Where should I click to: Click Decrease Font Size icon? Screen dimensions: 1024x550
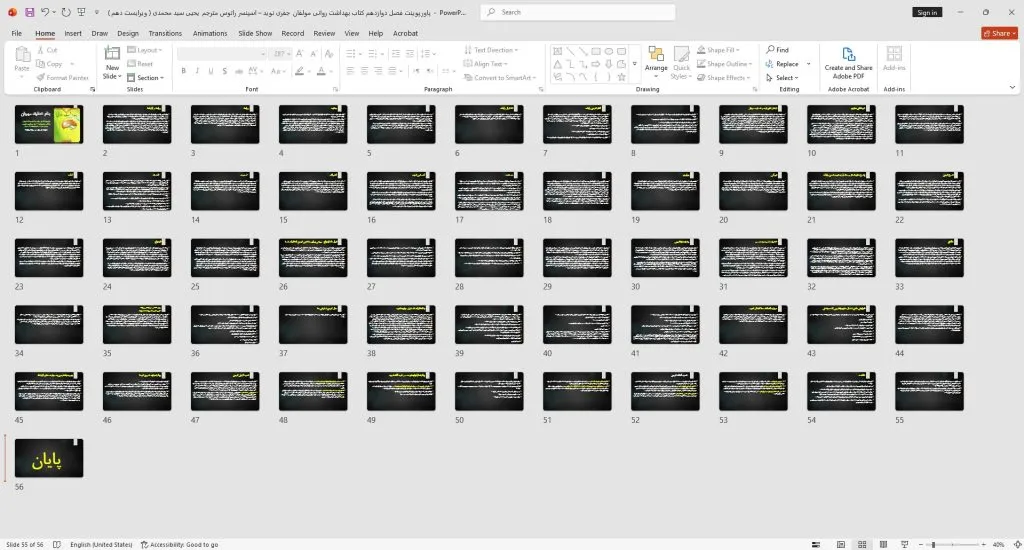(313, 54)
